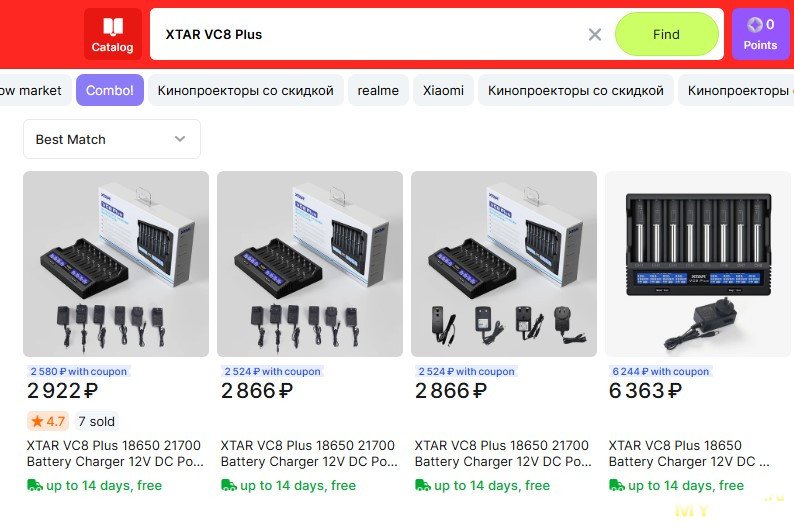Click 2 524 ₽ with coupon on second product
Image resolution: width=794 pixels, height=527 pixels.
point(272,372)
